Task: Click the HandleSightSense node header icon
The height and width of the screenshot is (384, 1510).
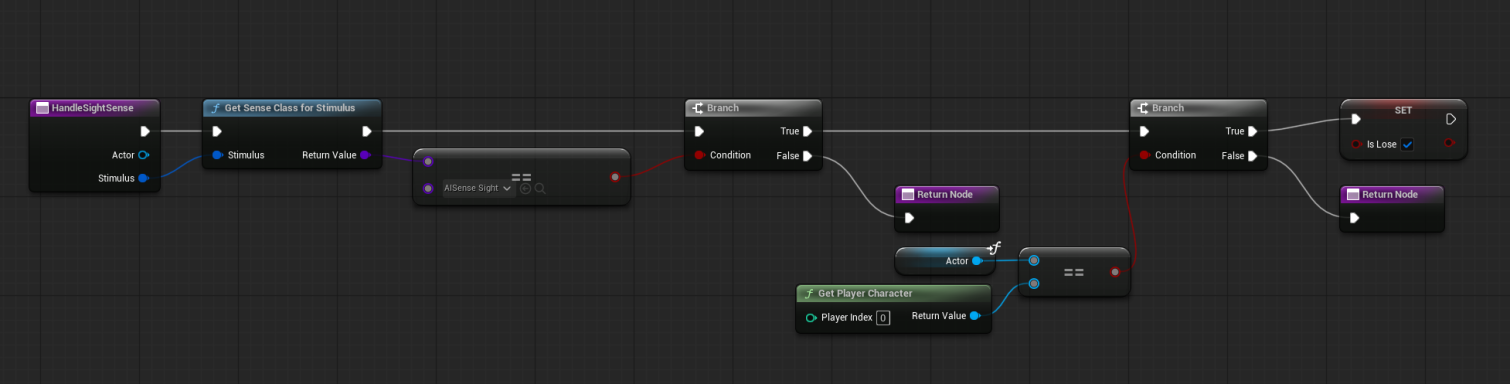Action: [42, 108]
